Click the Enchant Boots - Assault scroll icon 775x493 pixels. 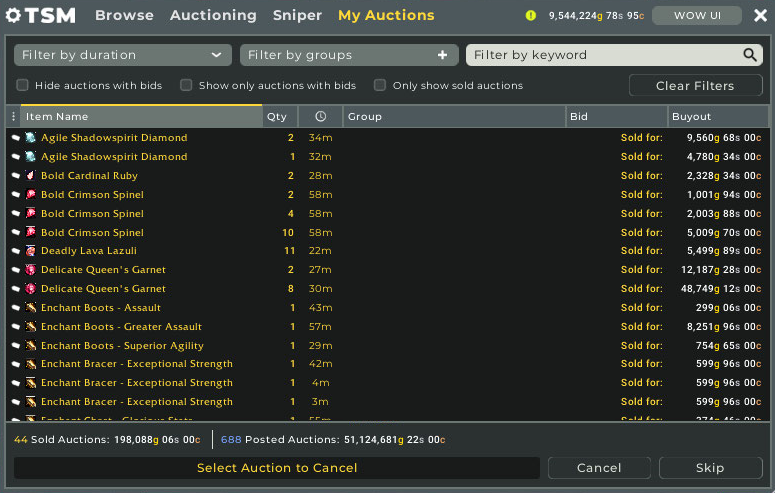tap(30, 308)
